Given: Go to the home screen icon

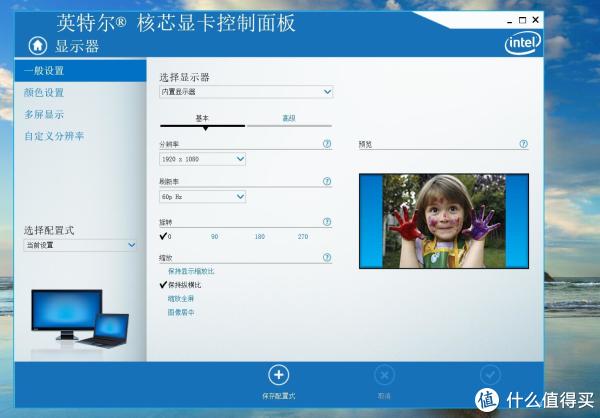Looking at the screenshot, I should coord(38,46).
